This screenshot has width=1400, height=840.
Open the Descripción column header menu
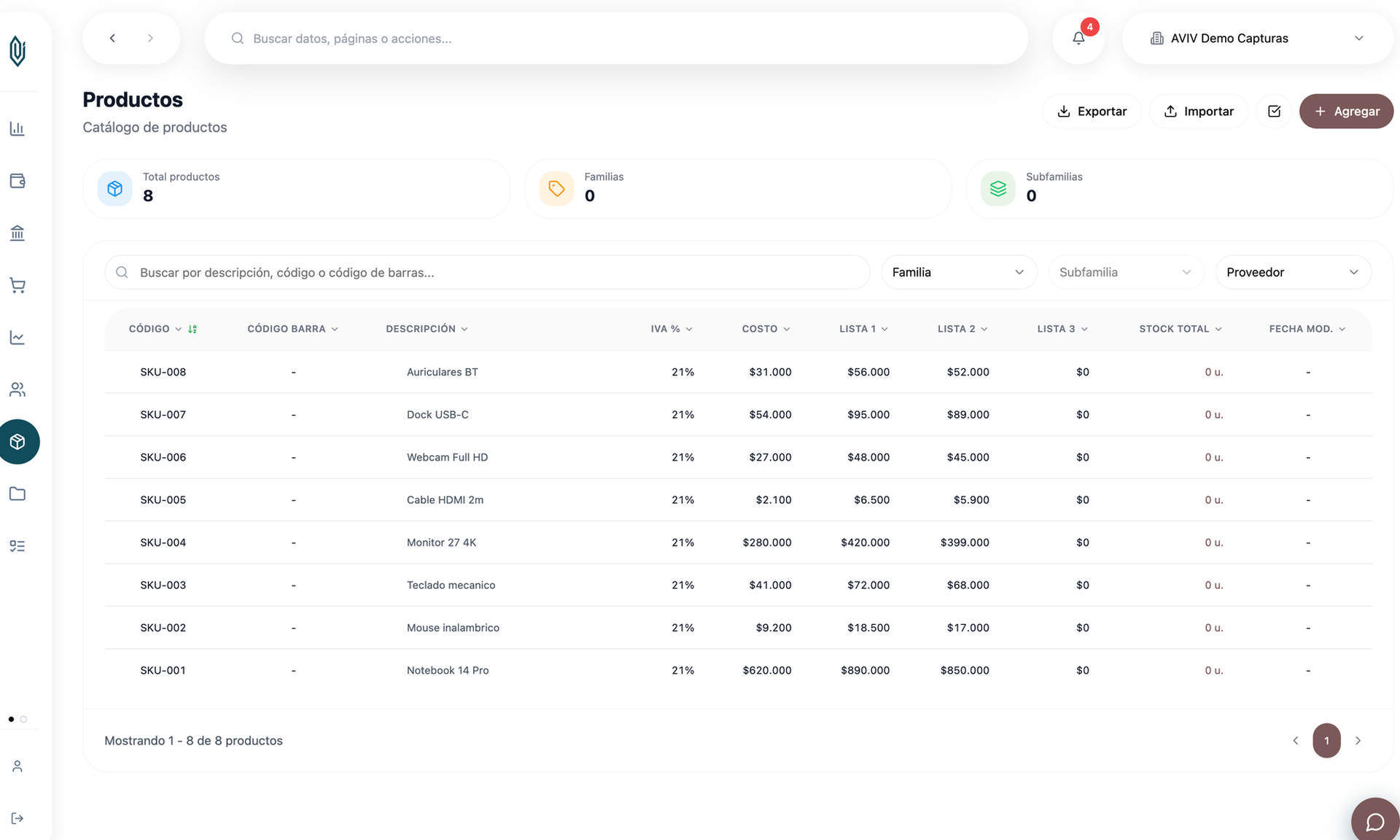[427, 329]
